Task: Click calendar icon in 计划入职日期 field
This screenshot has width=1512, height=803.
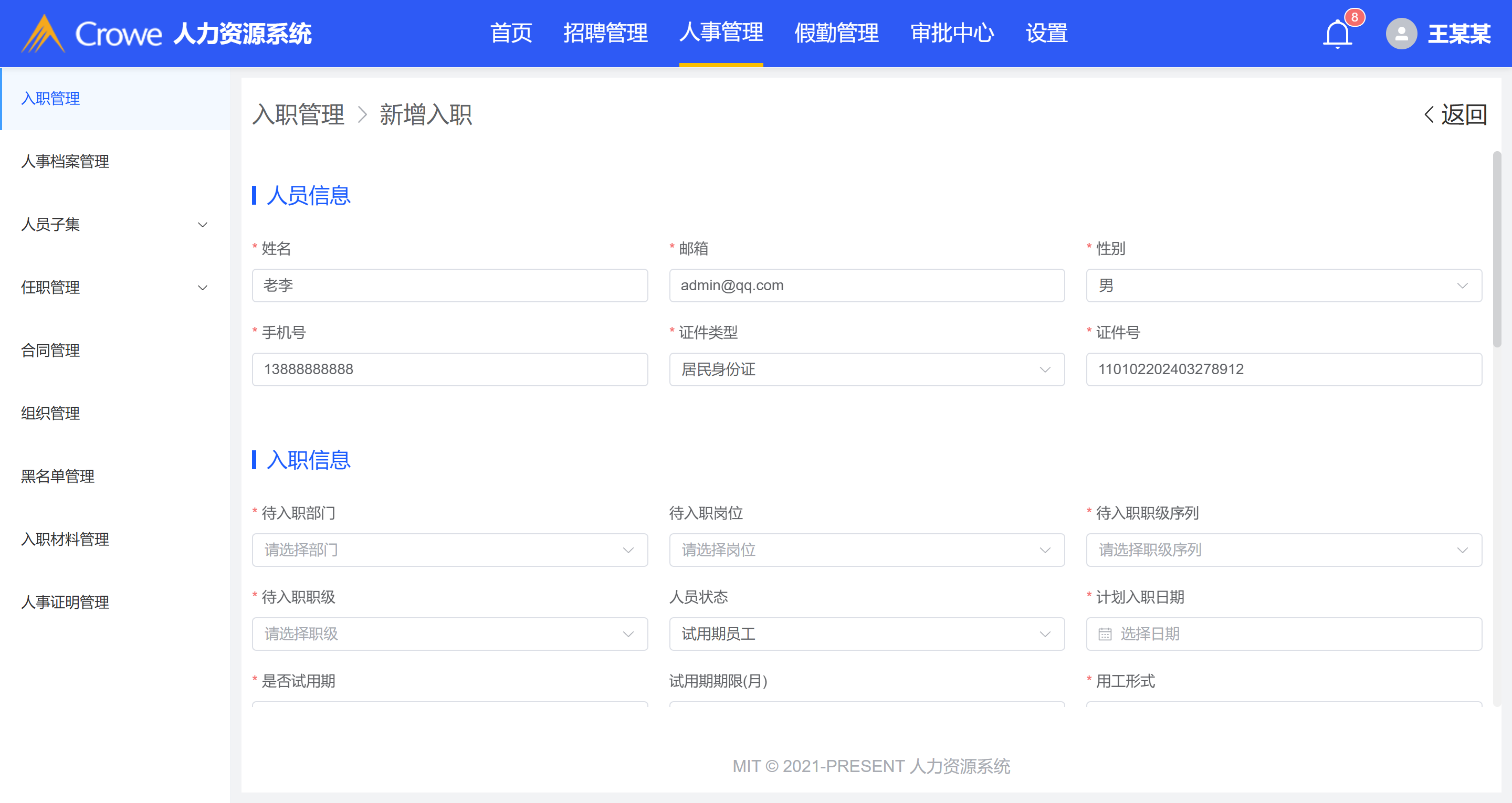Action: [1105, 634]
